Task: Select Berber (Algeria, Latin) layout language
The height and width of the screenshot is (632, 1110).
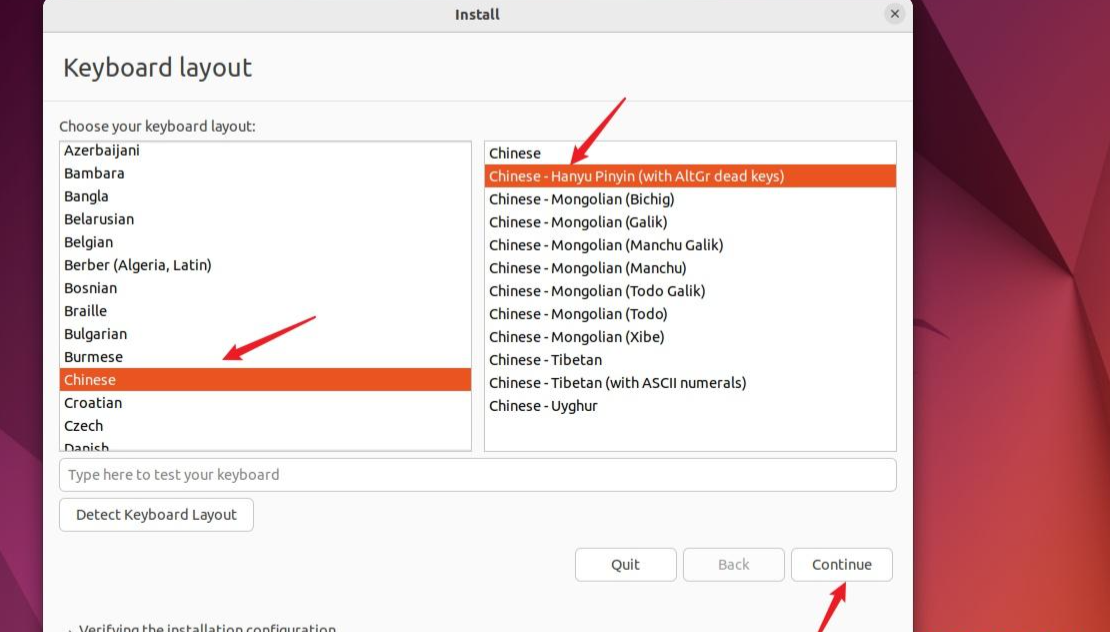Action: pos(265,265)
